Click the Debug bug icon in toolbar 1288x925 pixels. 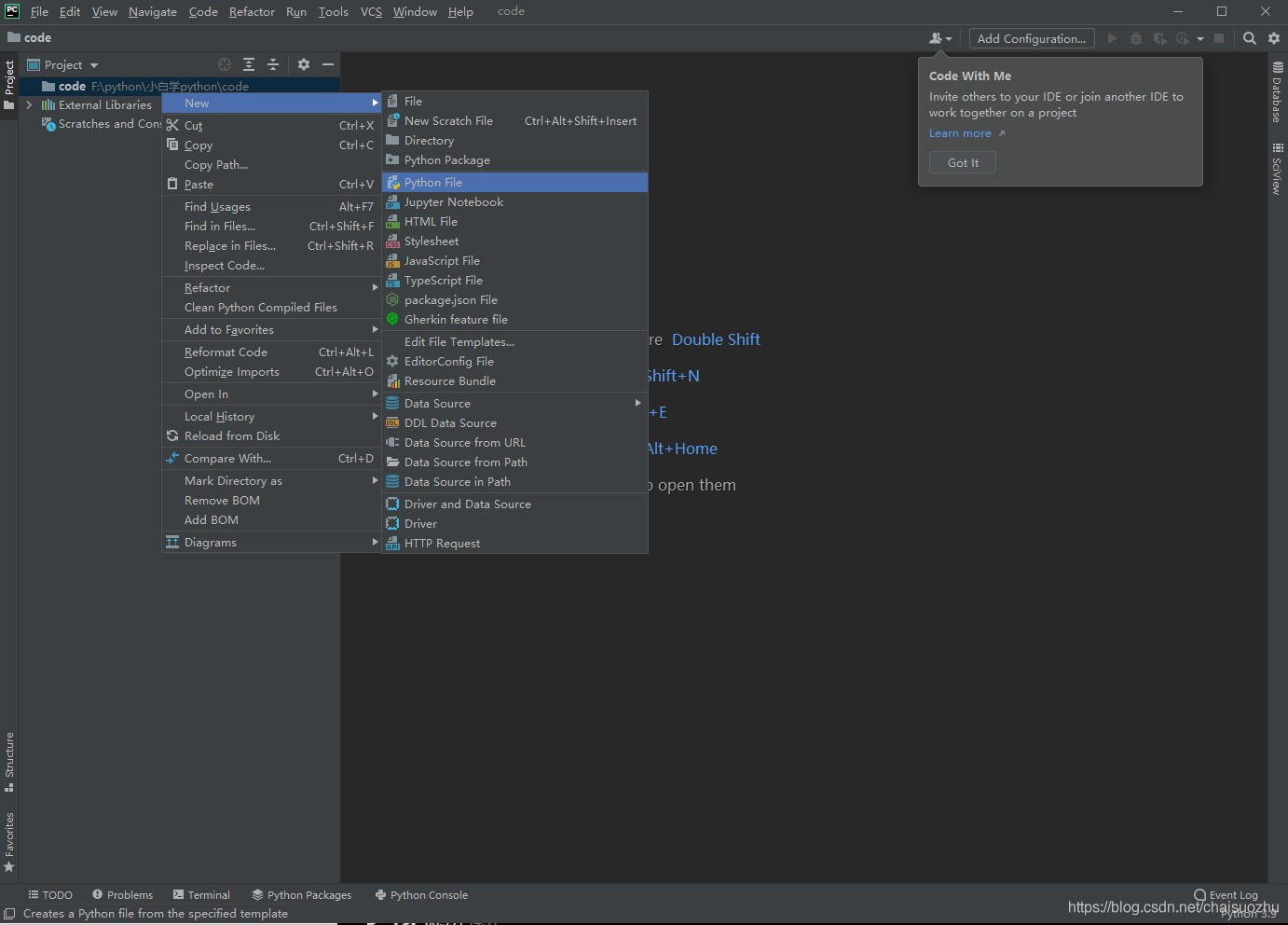pos(1136,38)
